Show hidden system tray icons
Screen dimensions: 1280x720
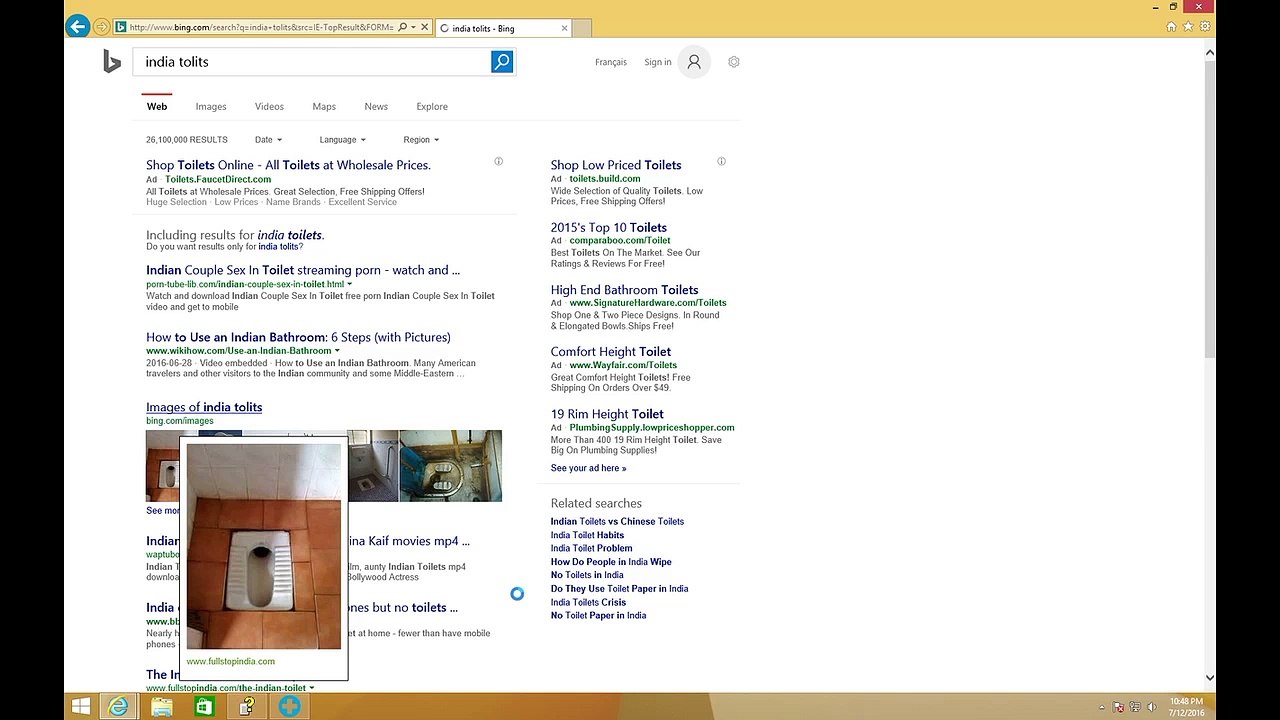[x=1102, y=708]
